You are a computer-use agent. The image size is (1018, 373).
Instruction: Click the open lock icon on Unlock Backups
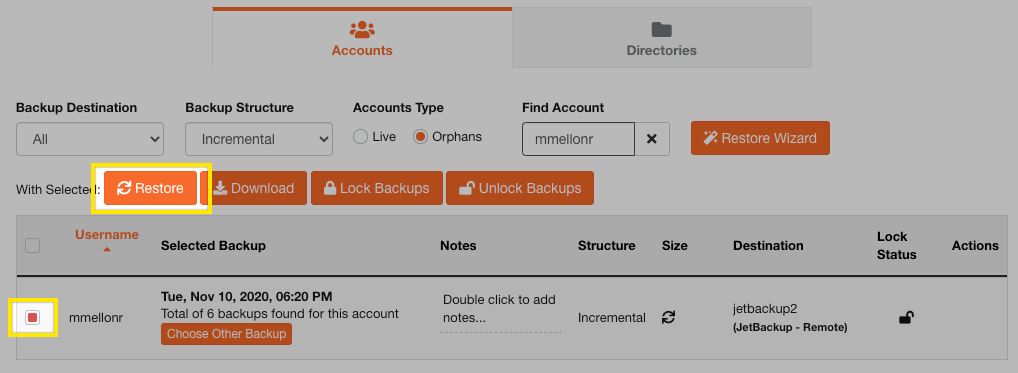[466, 188]
